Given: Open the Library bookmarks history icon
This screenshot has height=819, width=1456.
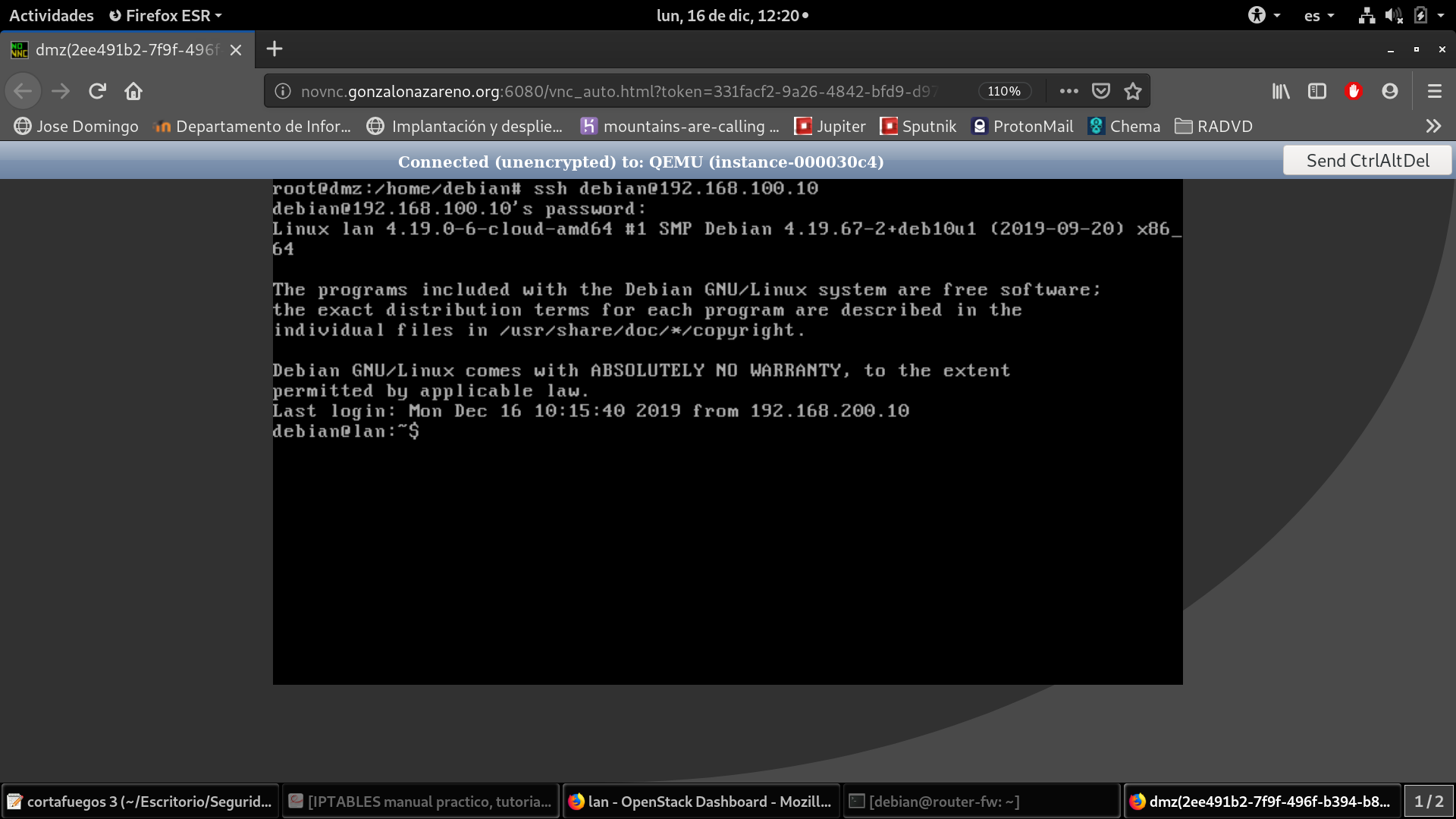Looking at the screenshot, I should point(1281,91).
